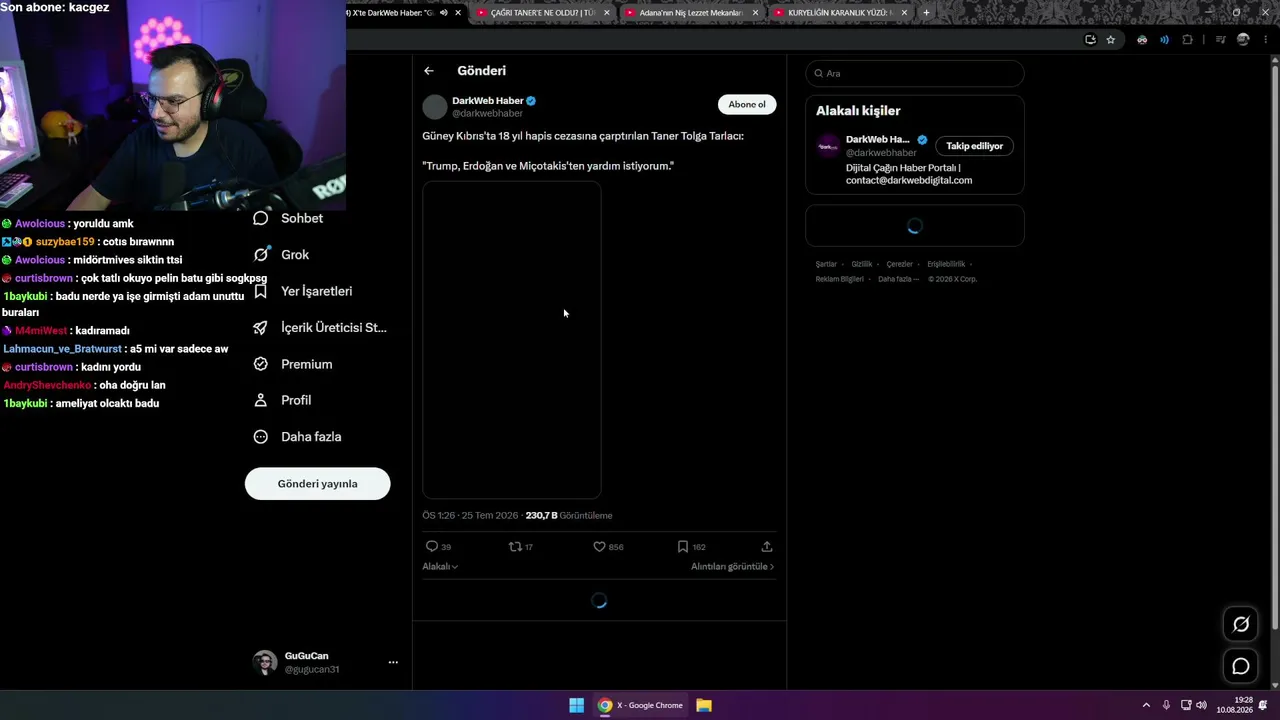Go back using the Gönderi back arrow
This screenshot has width=1280, height=720.
click(x=429, y=71)
